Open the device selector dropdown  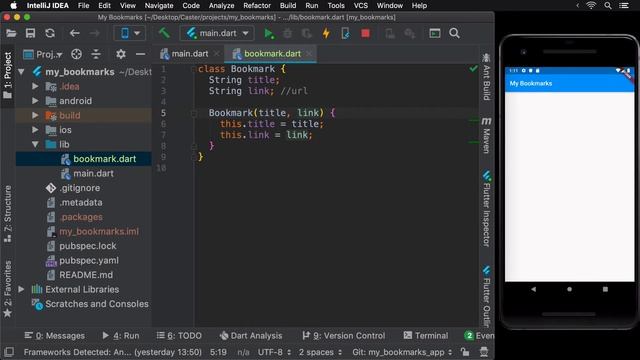[130, 33]
